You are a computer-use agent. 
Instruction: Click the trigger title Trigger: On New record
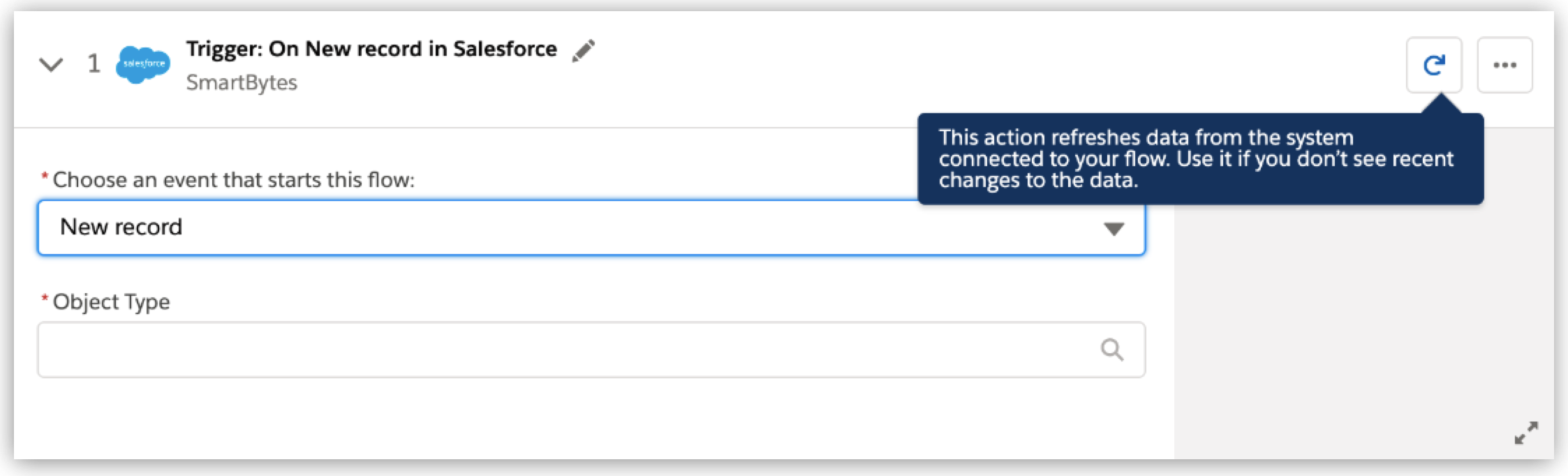(x=371, y=49)
